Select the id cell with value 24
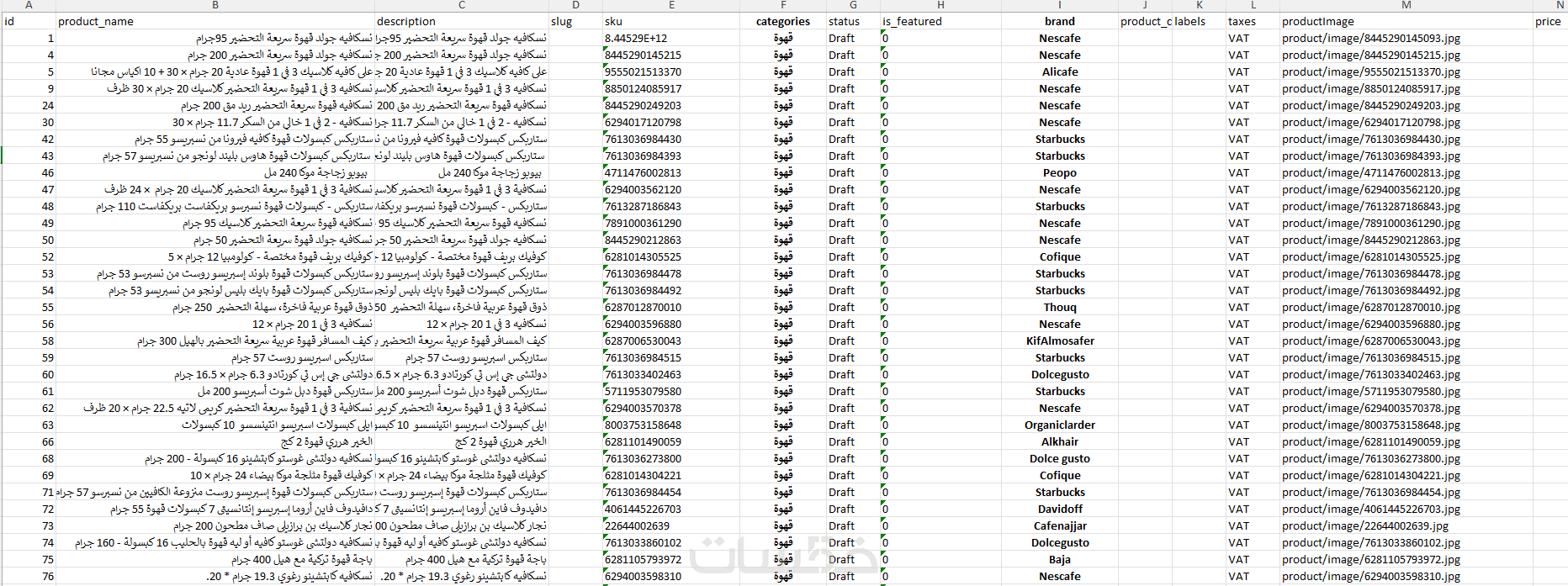This screenshot has height=586, width=1568. (29, 105)
